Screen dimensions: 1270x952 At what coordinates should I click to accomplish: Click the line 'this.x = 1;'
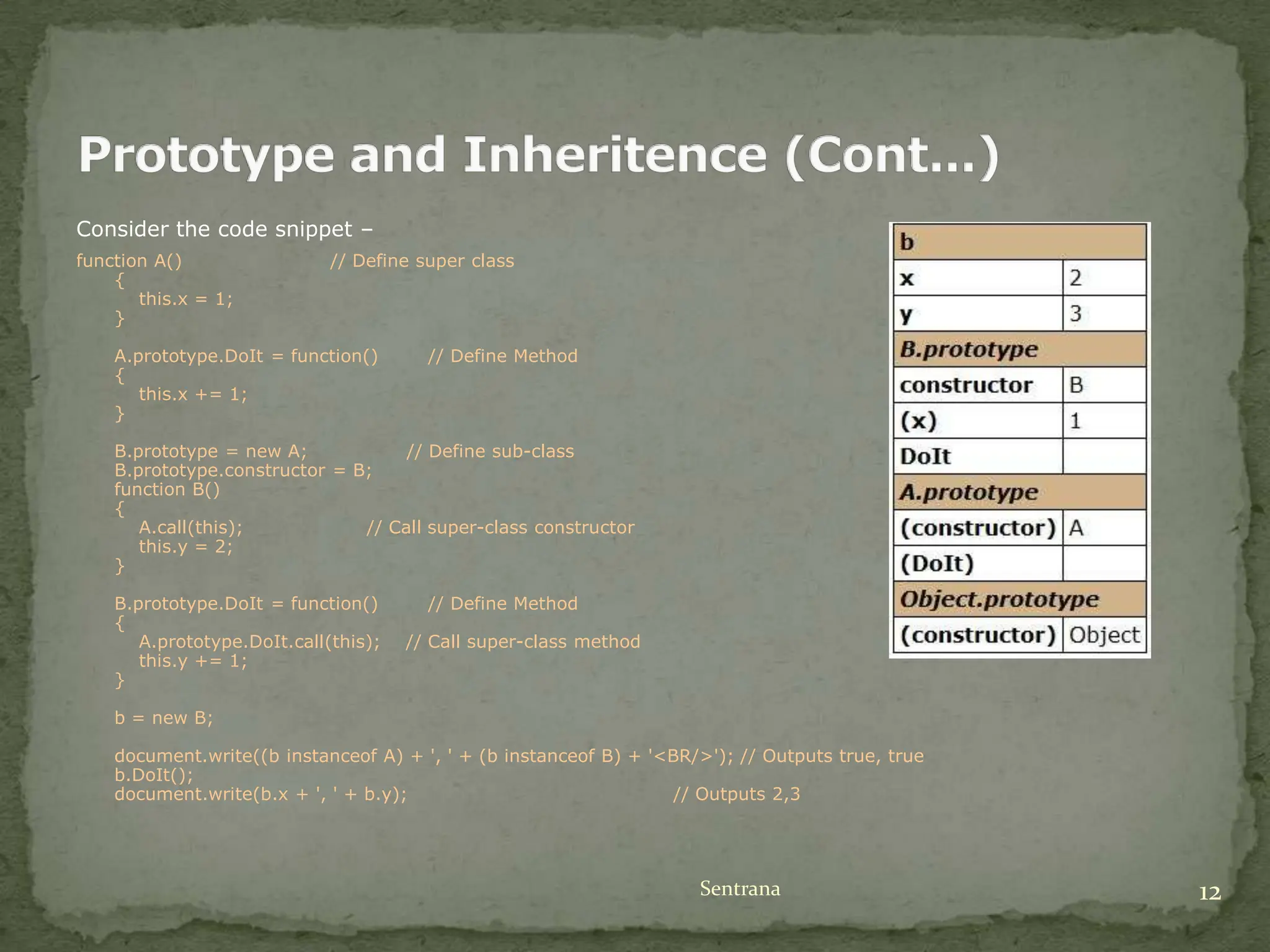tap(185, 299)
